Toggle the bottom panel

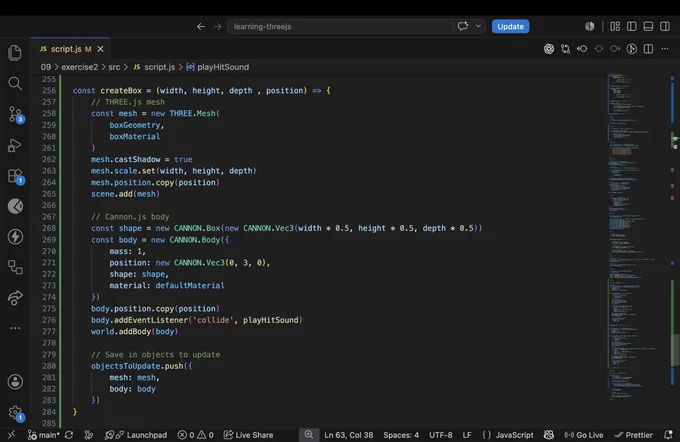648,26
